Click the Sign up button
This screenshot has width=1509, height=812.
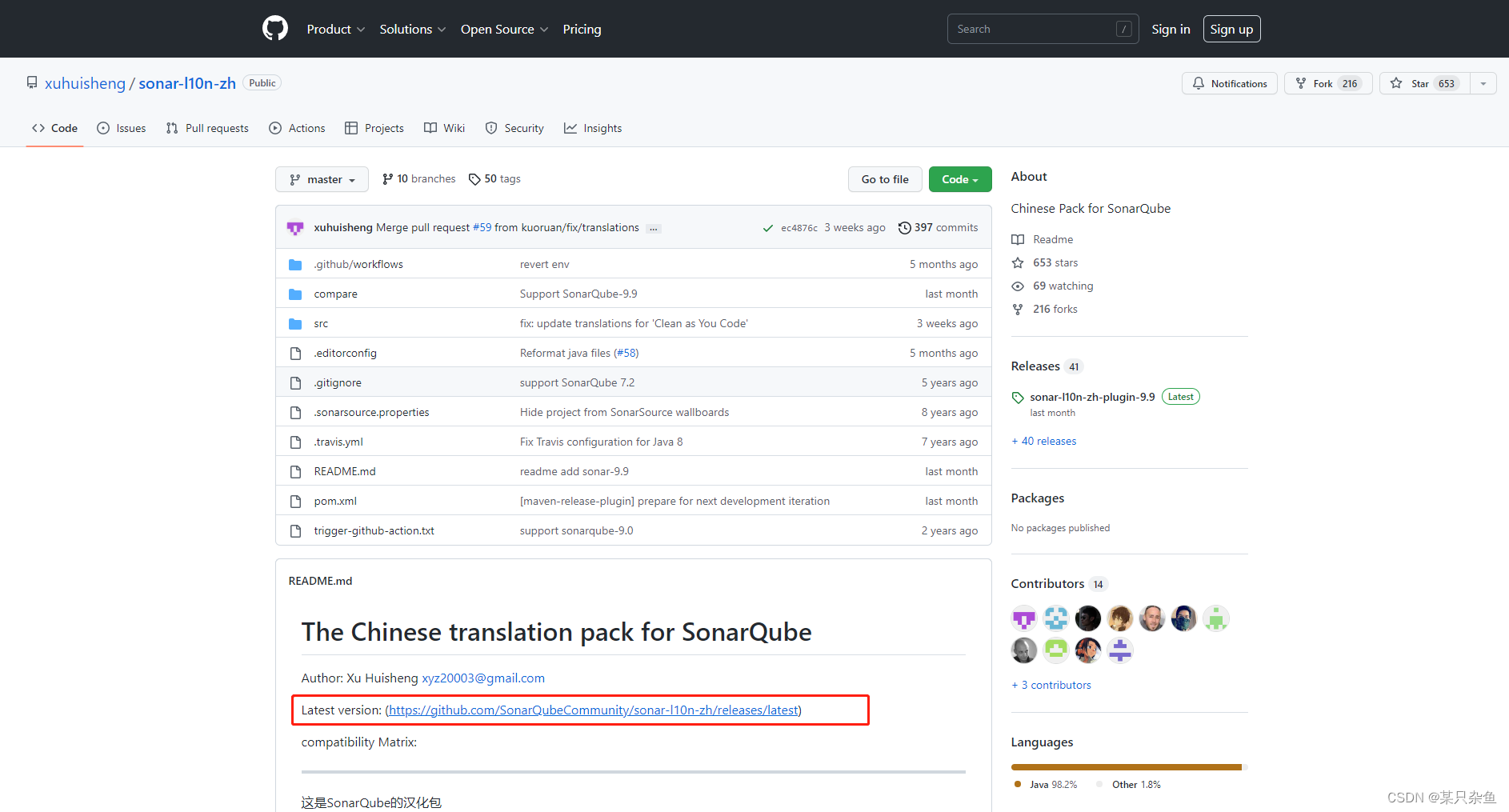coord(1231,29)
